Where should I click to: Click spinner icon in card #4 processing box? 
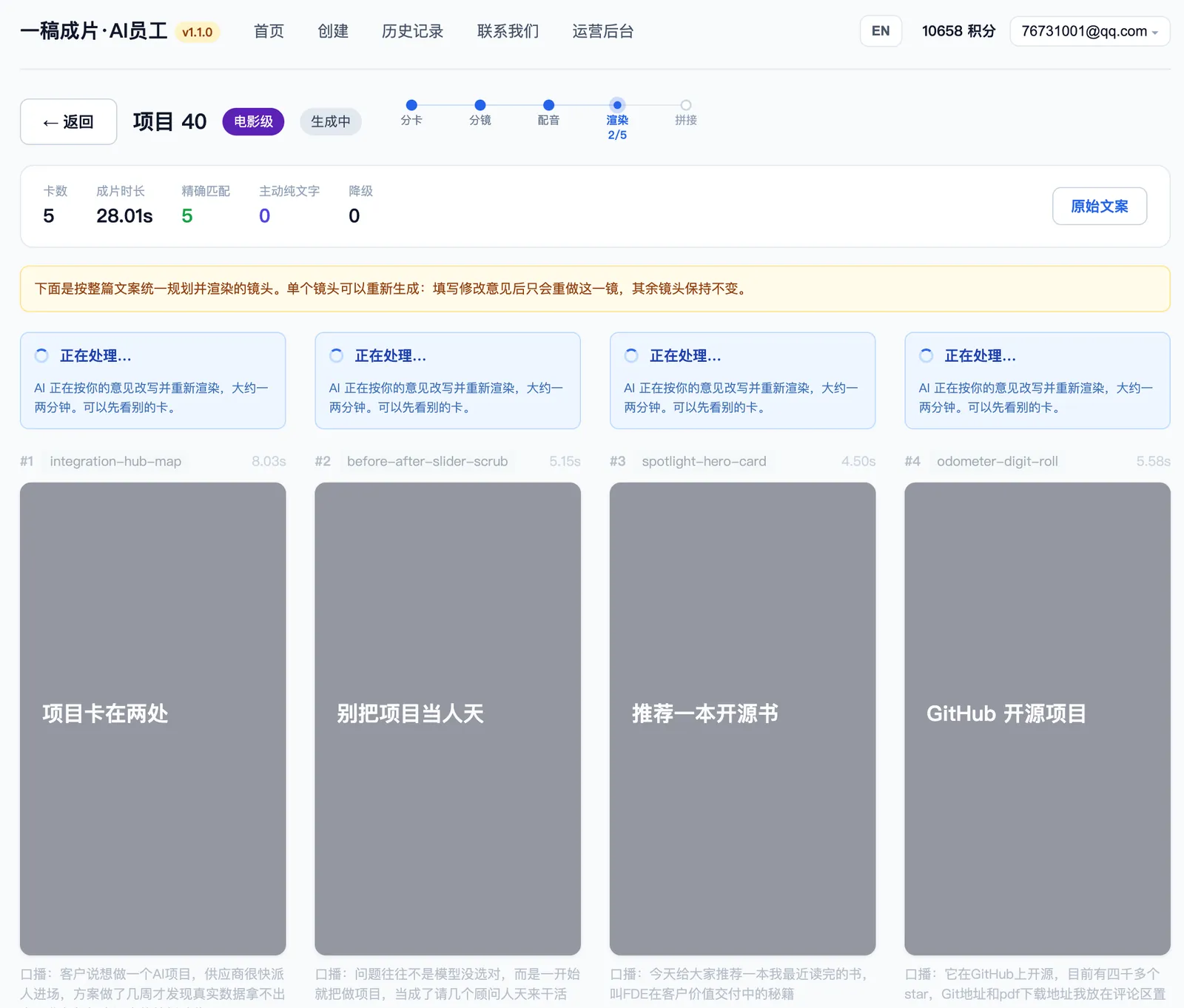point(926,356)
